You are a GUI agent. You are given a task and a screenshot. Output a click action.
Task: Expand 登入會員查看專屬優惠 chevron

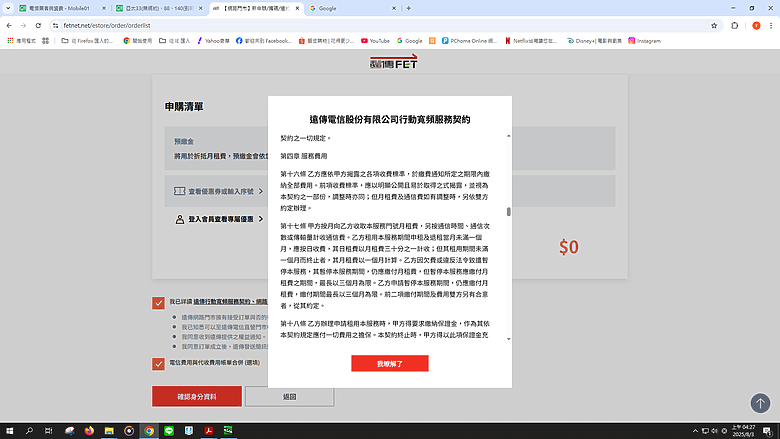[261, 219]
